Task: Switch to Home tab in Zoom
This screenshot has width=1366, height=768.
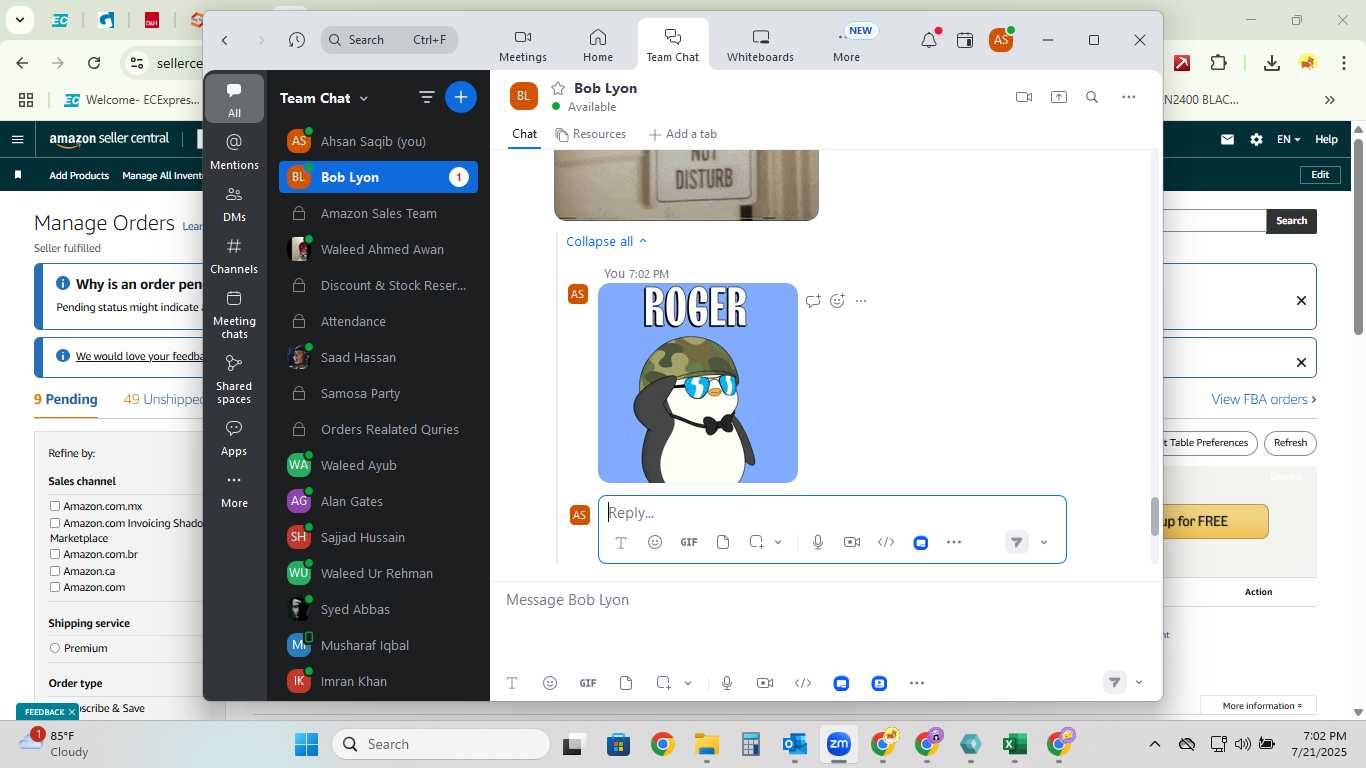Action: pos(598,46)
